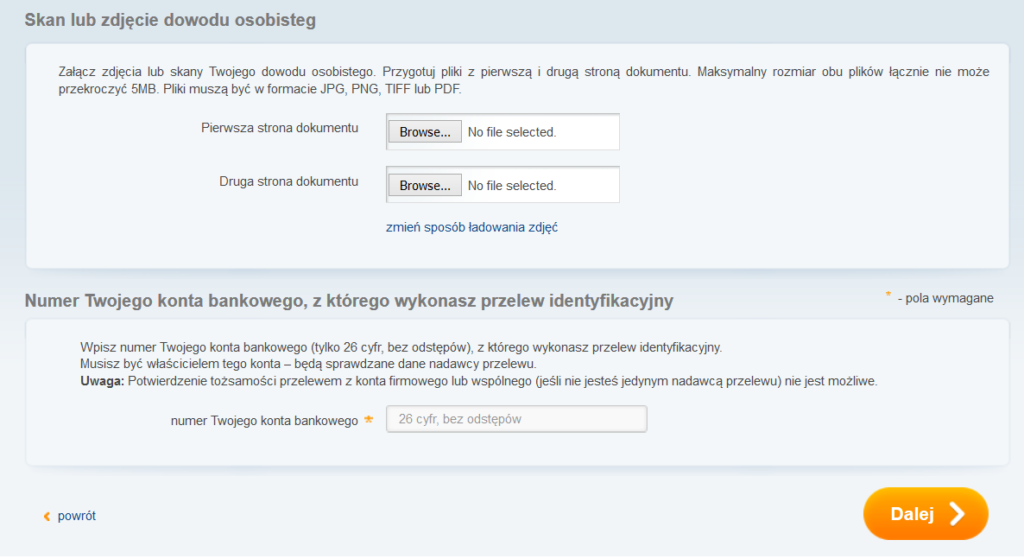Click the asterisk in the 'pola wymagane' legend
The height and width of the screenshot is (559, 1024).
[x=887, y=294]
